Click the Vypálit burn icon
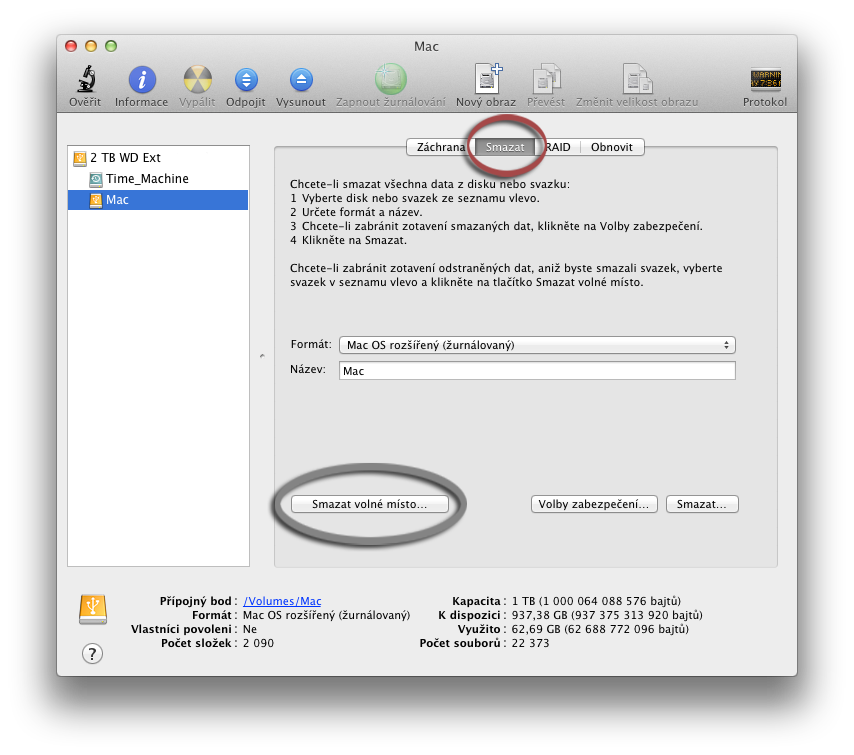 [x=197, y=80]
